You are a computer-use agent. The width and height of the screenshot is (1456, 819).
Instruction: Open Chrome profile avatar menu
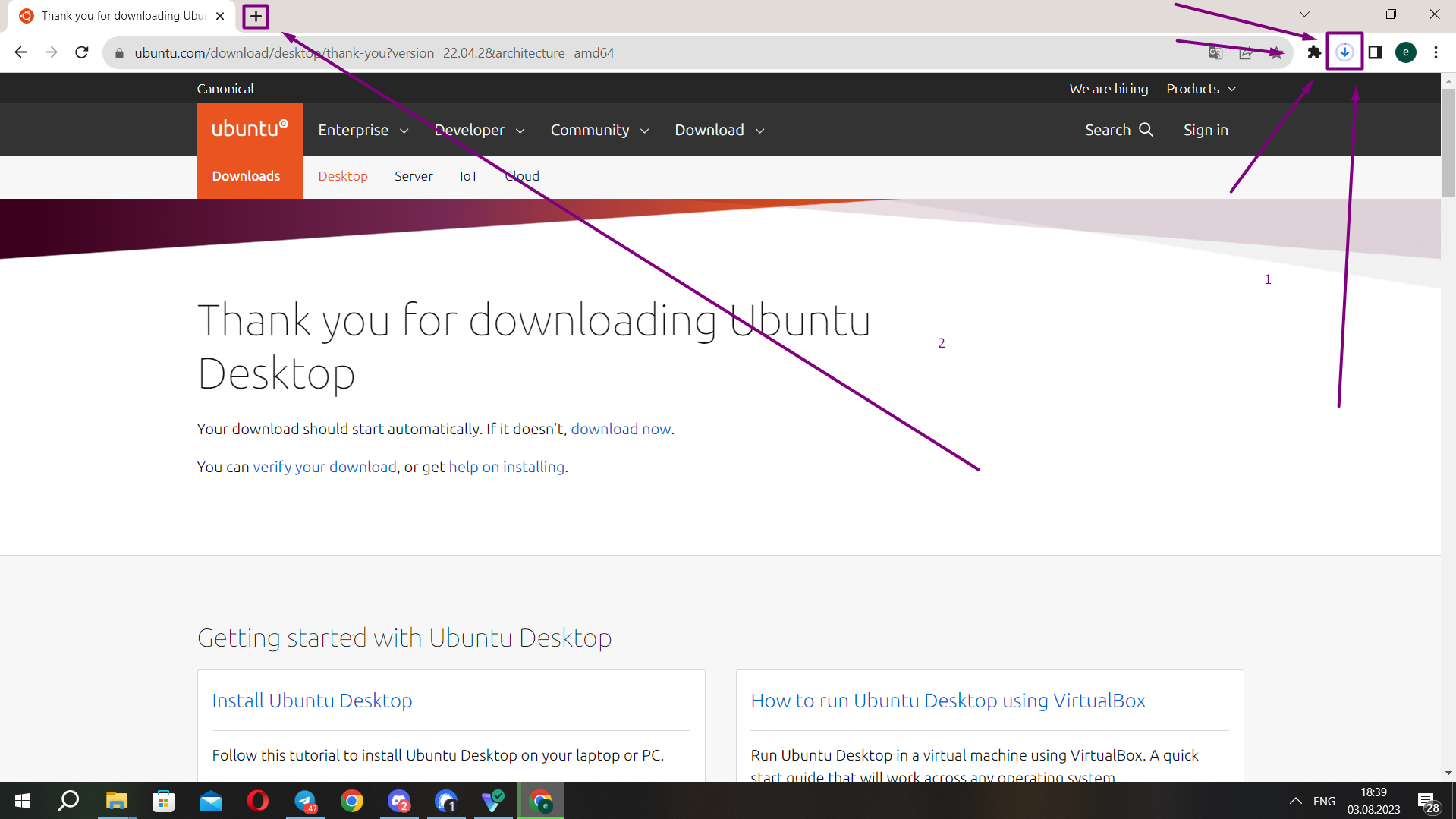point(1406,52)
